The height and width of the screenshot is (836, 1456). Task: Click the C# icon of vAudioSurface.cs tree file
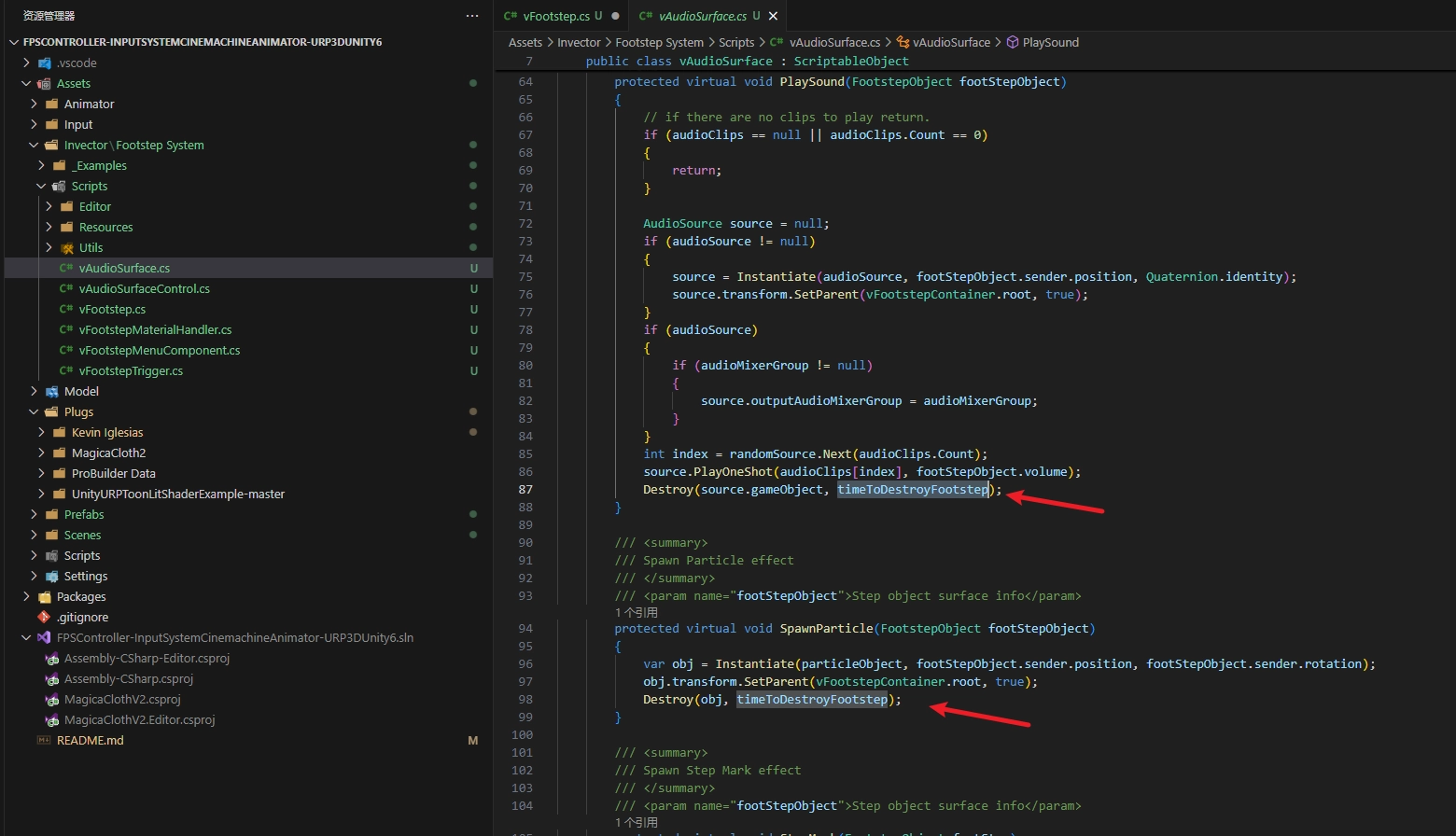[x=66, y=268]
